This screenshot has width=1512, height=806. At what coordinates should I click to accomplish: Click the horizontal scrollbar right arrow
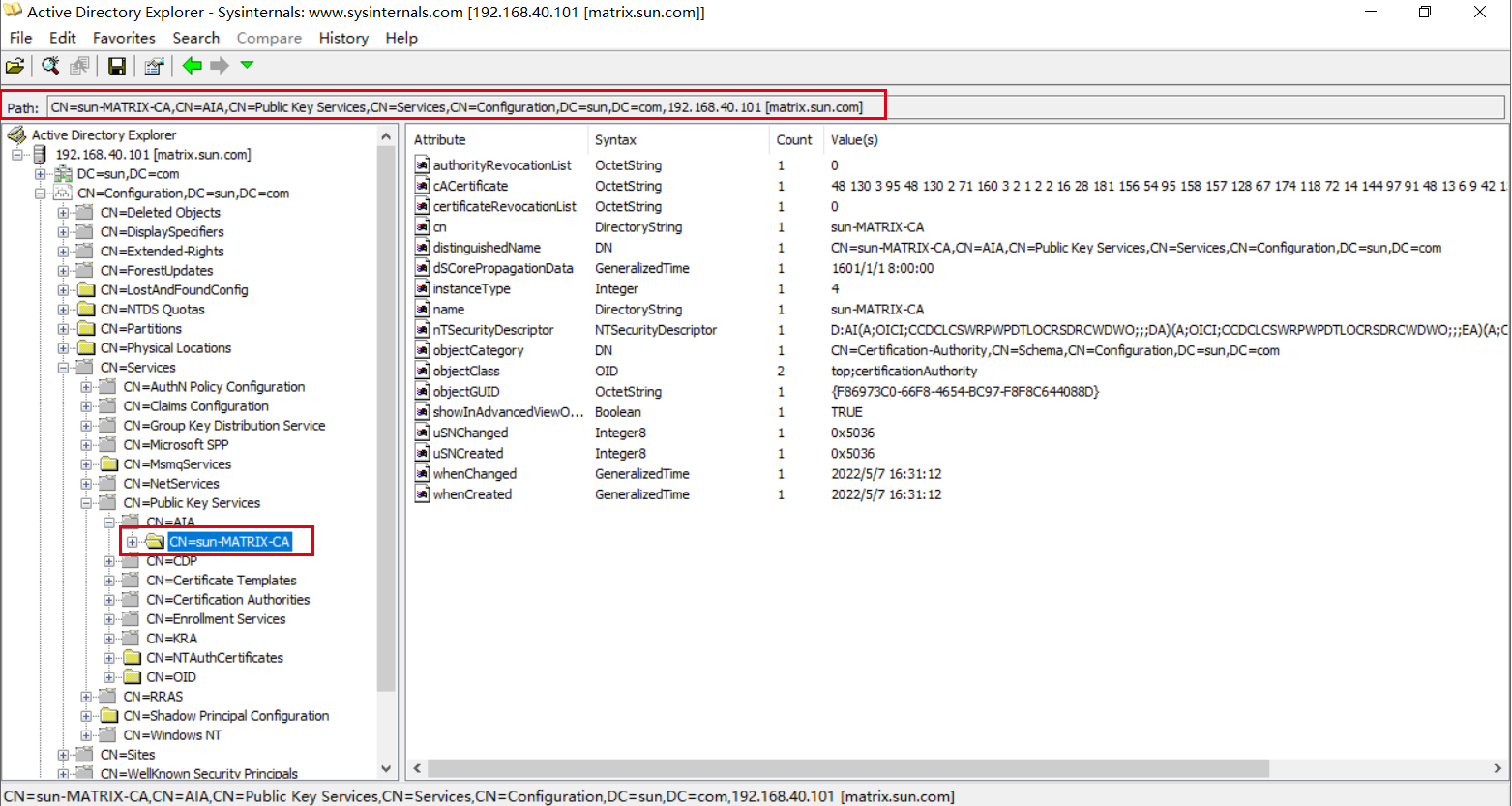click(1497, 768)
